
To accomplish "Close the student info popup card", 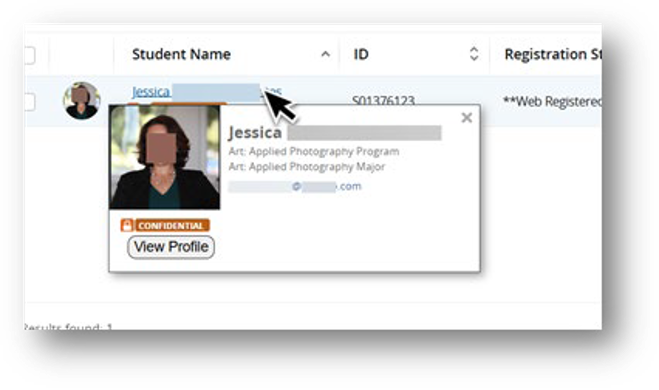I will [467, 118].
